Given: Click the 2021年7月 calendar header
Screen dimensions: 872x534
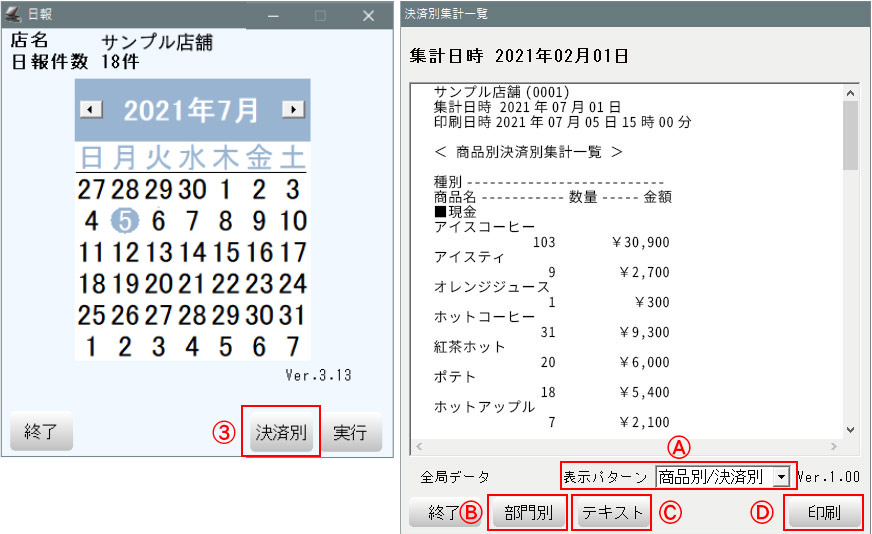Looking at the screenshot, I should (x=191, y=110).
